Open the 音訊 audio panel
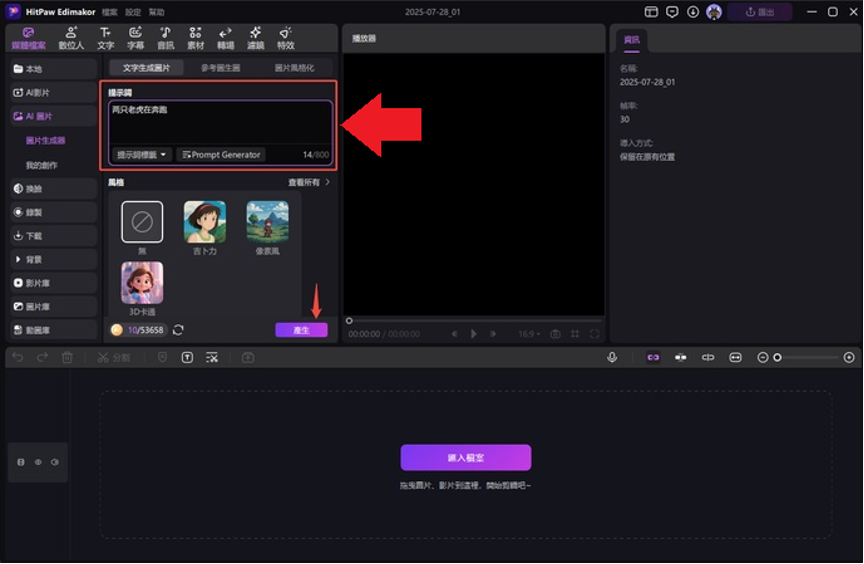Screen dimensions: 864x564 click(x=165, y=38)
